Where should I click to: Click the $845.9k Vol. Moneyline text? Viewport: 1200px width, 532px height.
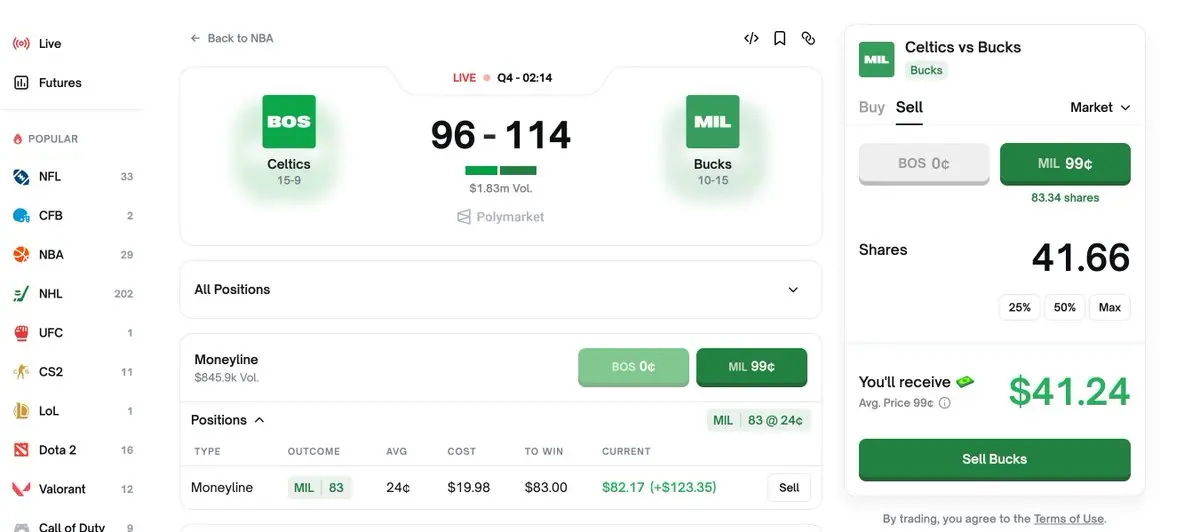click(x=227, y=378)
